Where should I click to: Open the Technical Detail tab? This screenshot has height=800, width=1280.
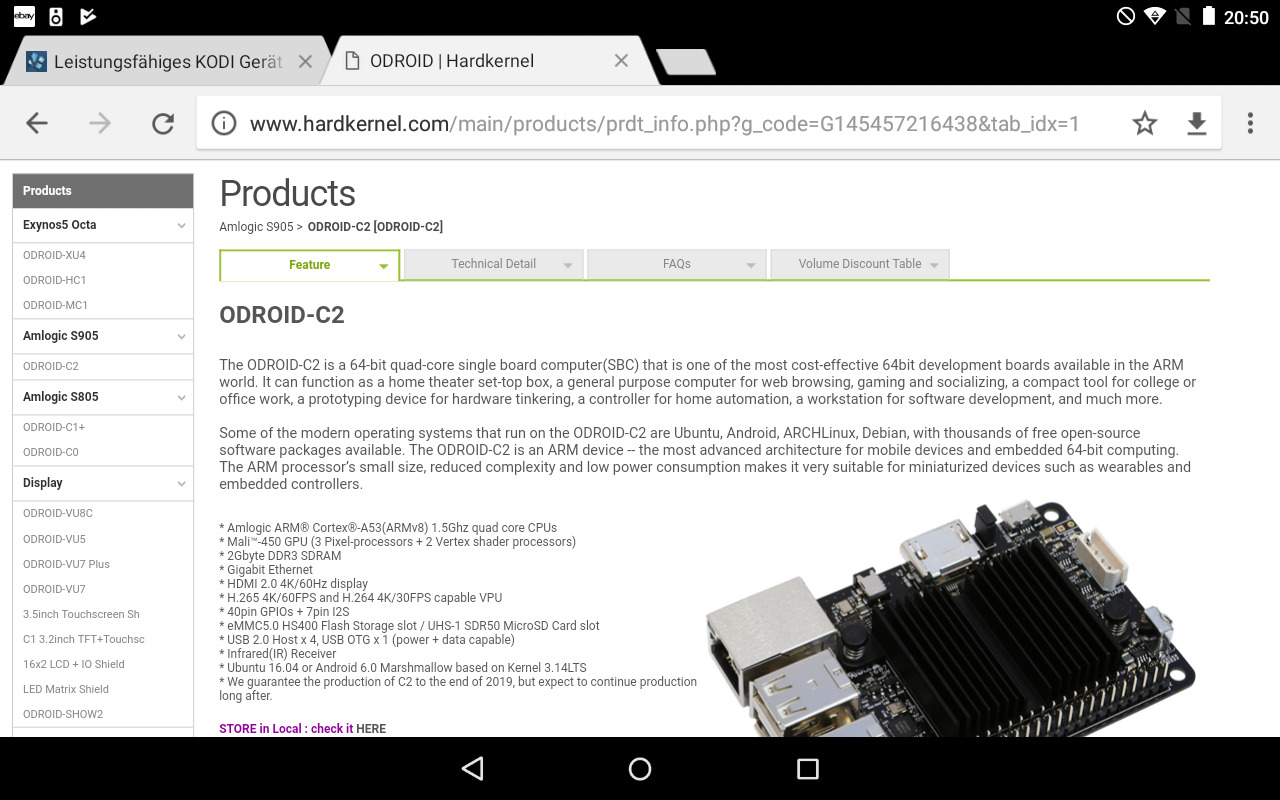point(493,264)
